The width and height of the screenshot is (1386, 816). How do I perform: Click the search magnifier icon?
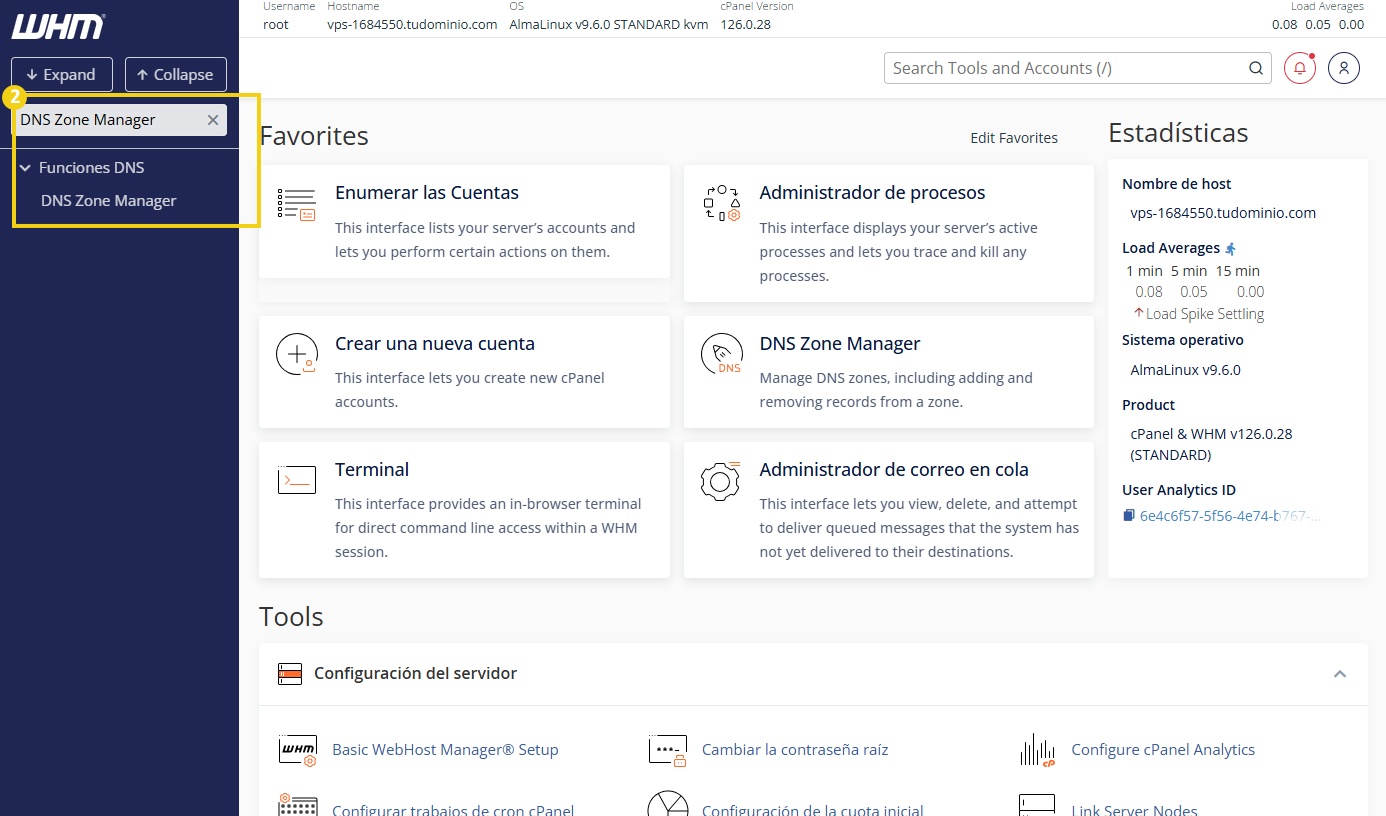1255,68
